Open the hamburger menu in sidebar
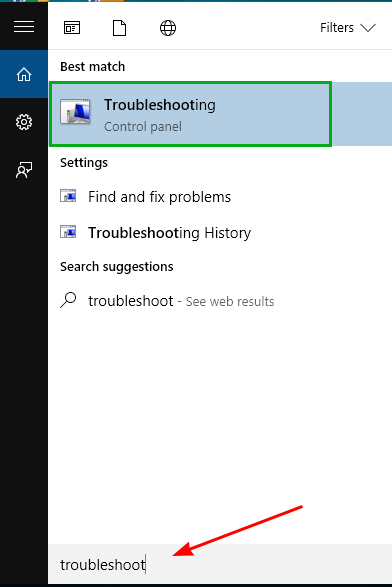The image size is (392, 587). [24, 27]
